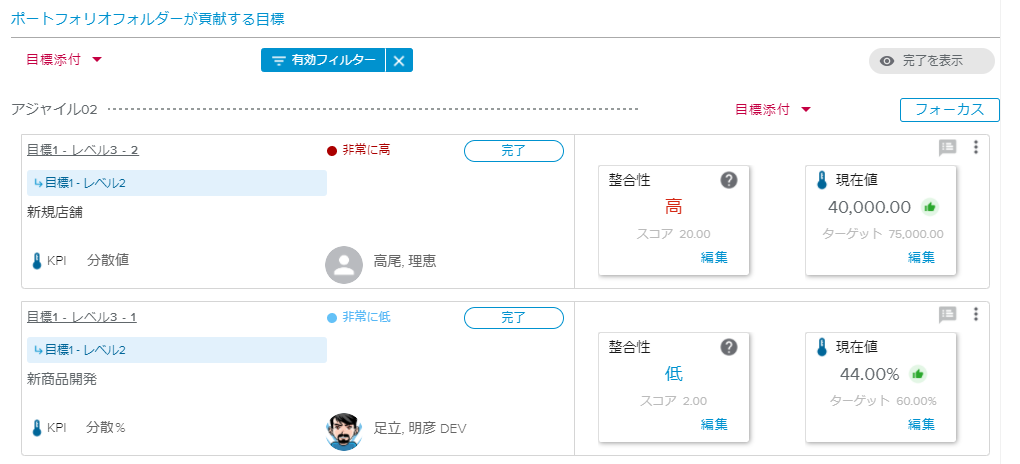This screenshot has width=1020, height=464.
Task: Open 有効フィルター filter options
Action: pyautogui.click(x=322, y=61)
